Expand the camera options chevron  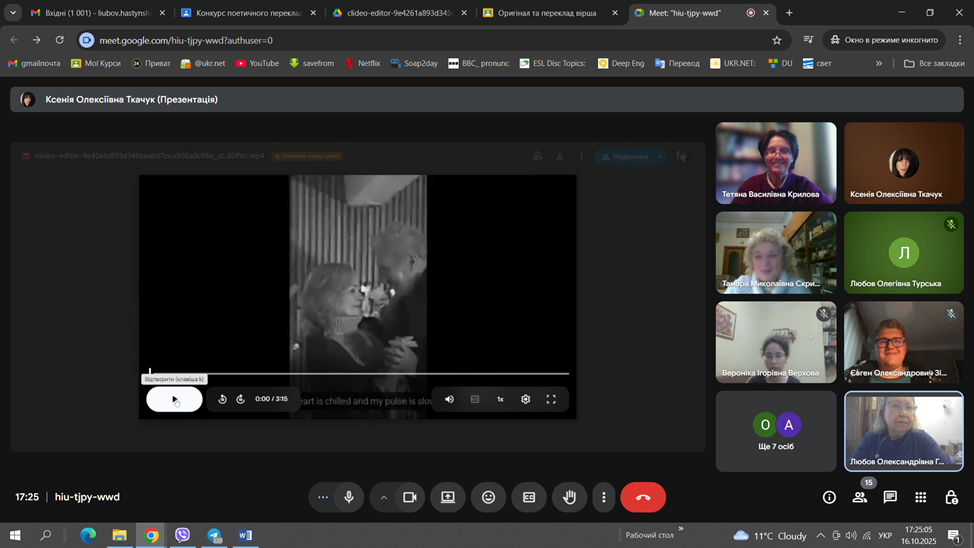383,497
